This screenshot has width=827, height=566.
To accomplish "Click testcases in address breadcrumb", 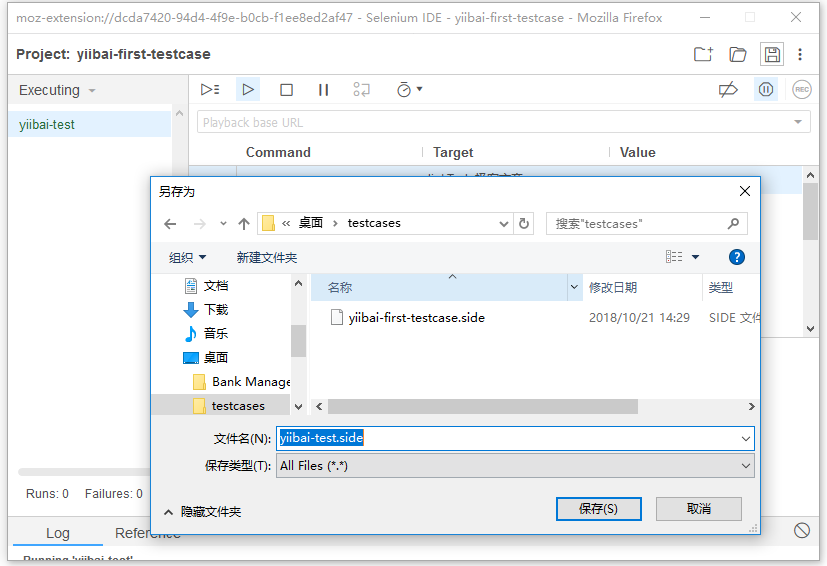I will [374, 223].
